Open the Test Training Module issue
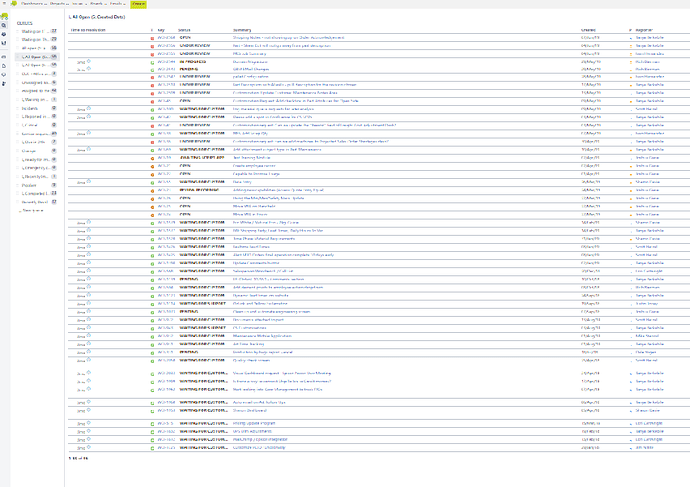Image resolution: width=690 pixels, height=487 pixels. pyautogui.click(x=251, y=157)
